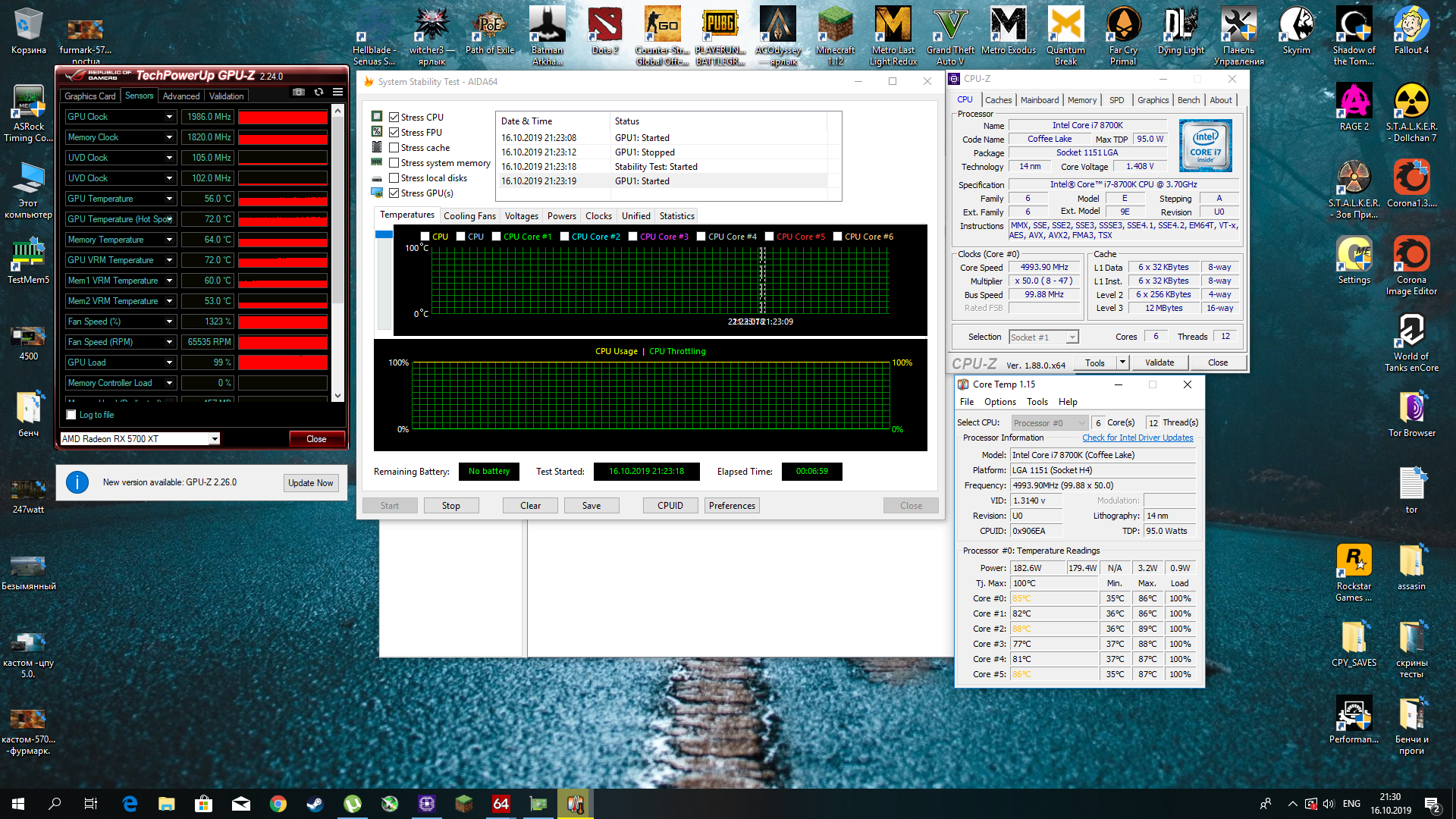The height and width of the screenshot is (819, 1456).
Task: Click the Chrome icon in the taskbar
Action: point(278,804)
